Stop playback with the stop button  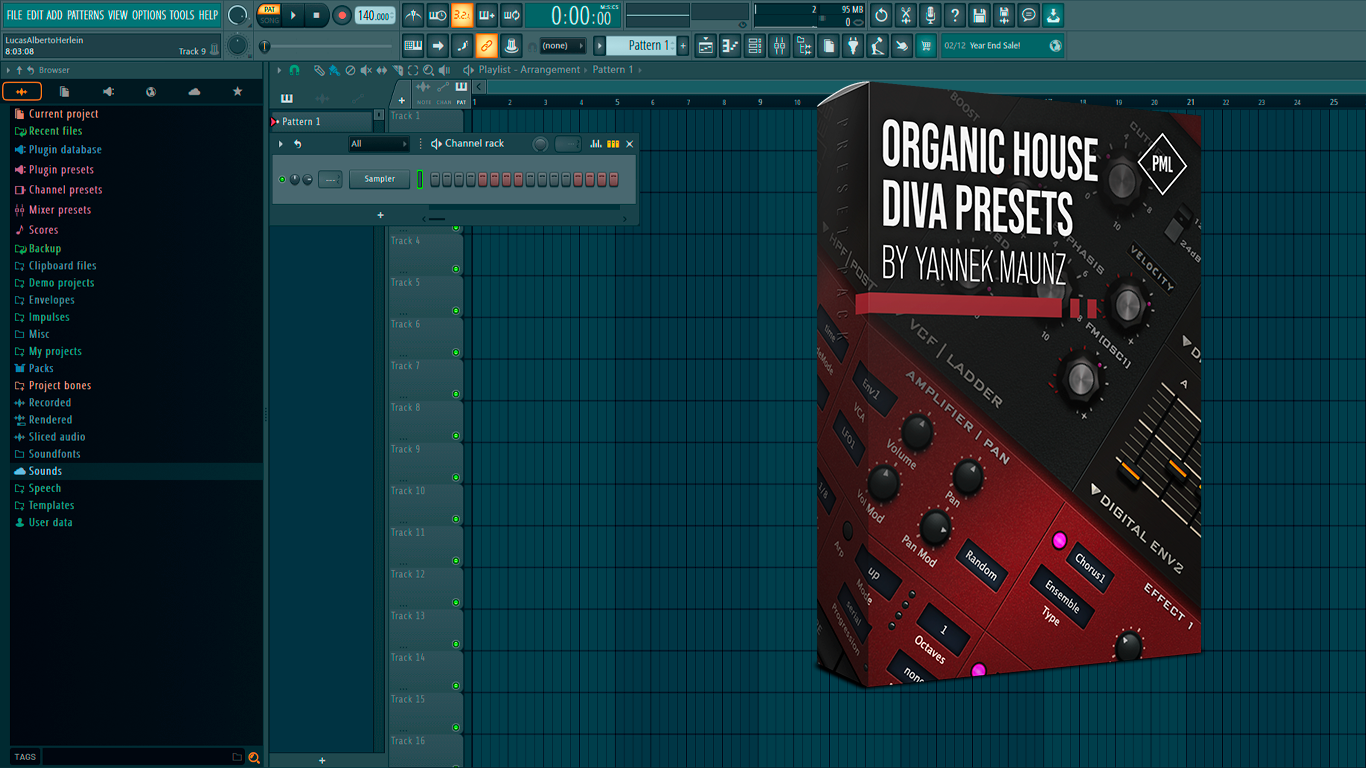317,15
